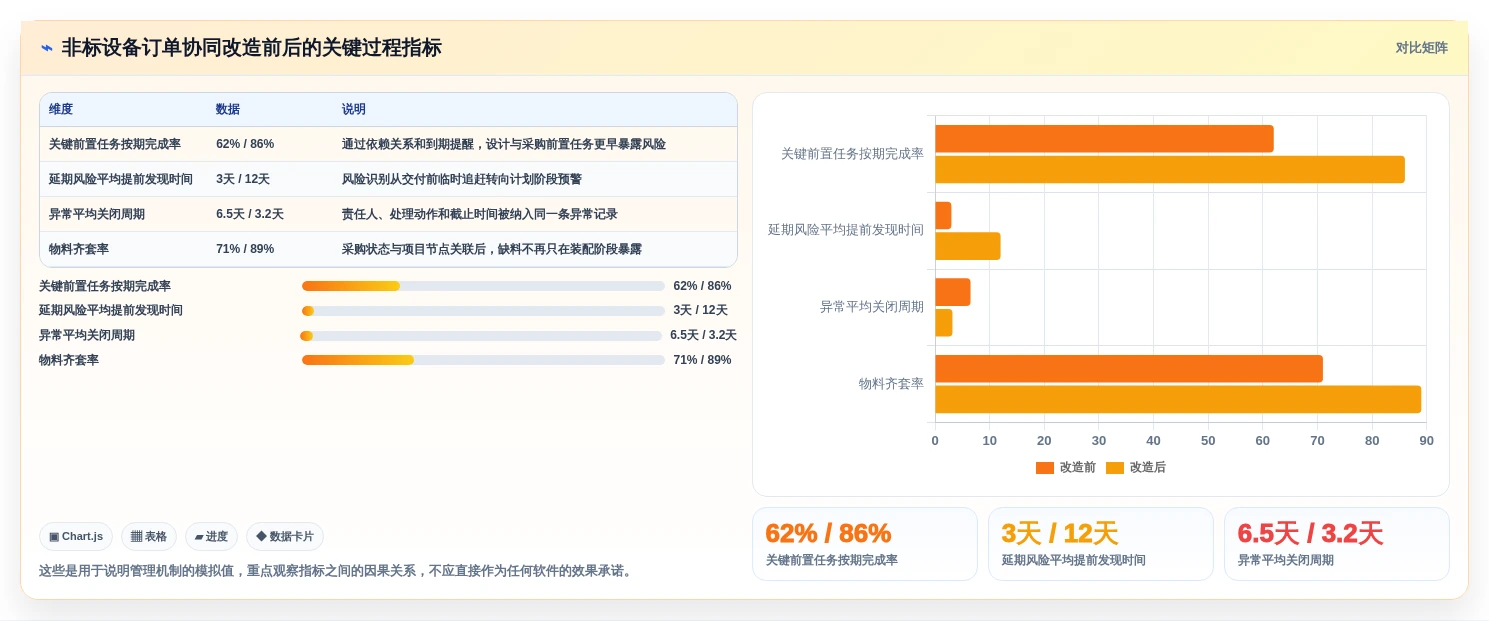Click the 数据 column header
Viewport: 1489px width, 621px height.
tap(228, 109)
